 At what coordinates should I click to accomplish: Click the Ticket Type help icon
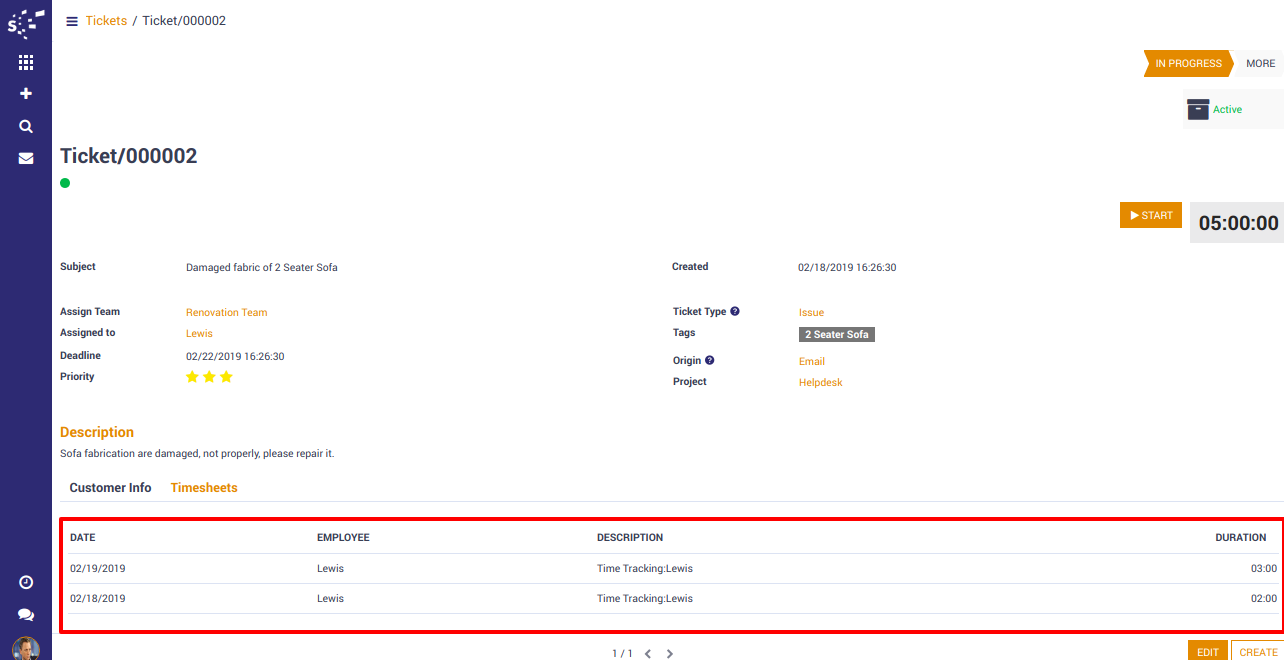coord(735,312)
